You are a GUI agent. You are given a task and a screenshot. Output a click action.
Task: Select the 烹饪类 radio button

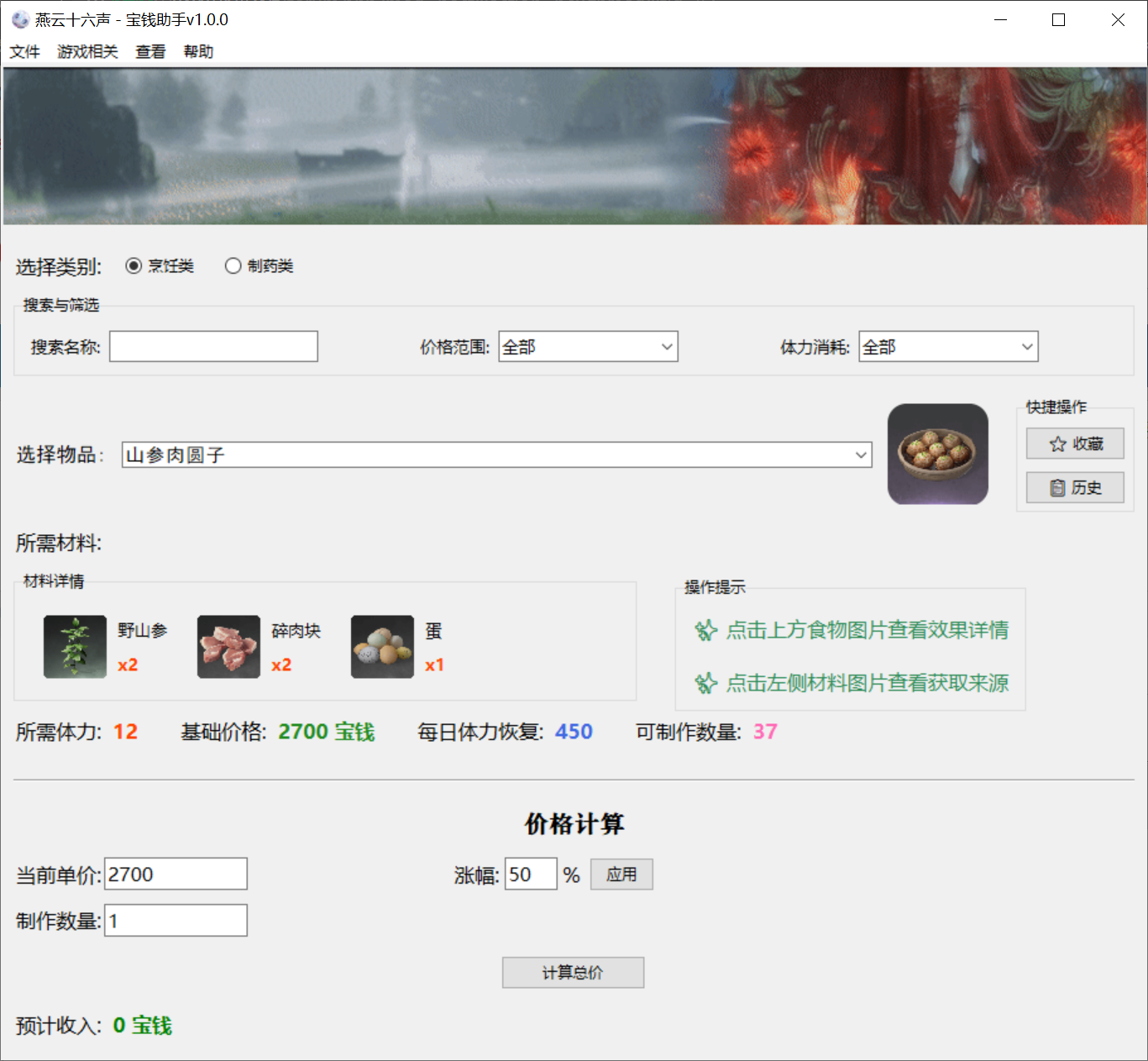(134, 266)
